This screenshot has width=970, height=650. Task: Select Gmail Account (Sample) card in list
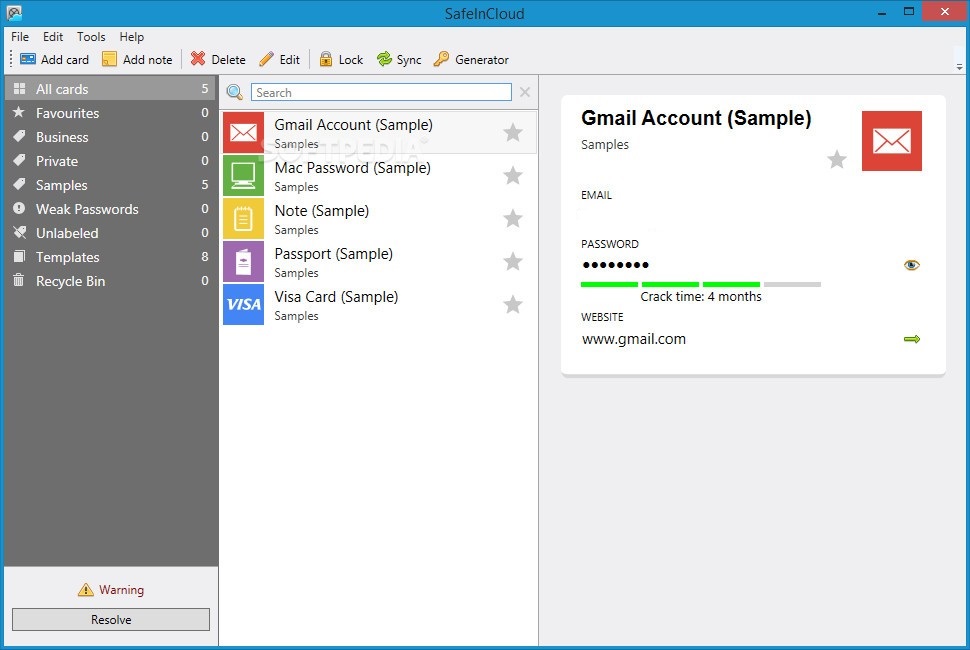coord(379,132)
